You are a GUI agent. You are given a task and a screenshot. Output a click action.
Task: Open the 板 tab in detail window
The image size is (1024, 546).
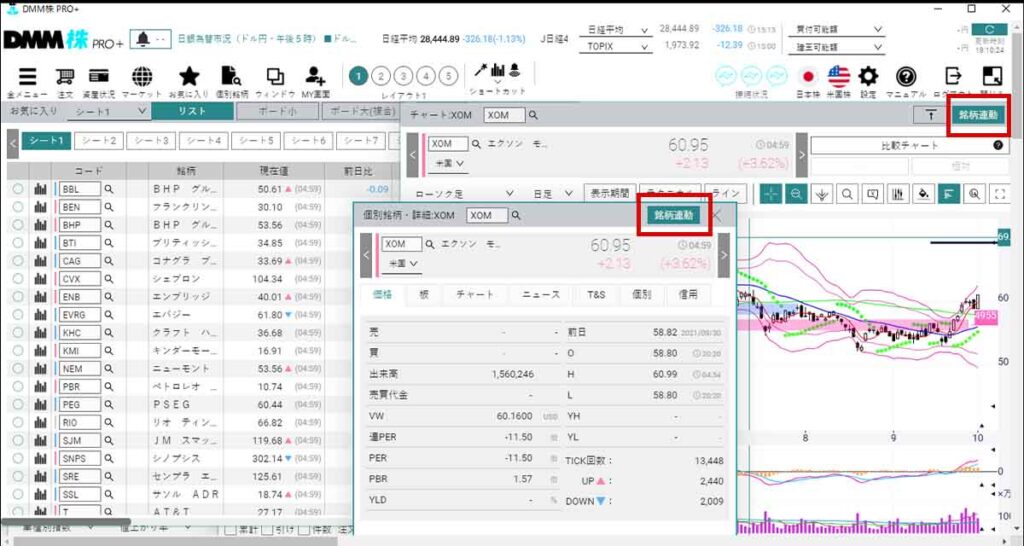point(423,295)
